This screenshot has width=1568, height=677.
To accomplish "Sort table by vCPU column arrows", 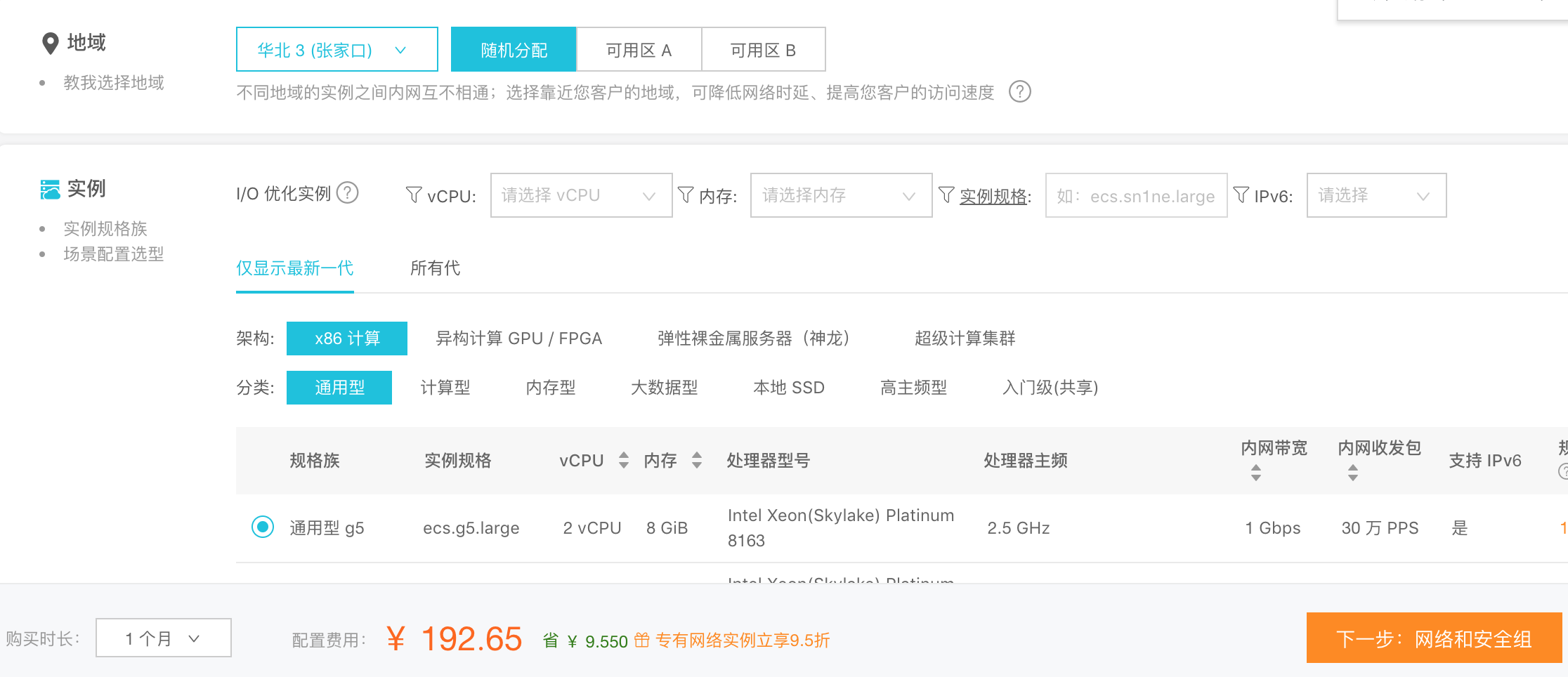I will tap(624, 460).
